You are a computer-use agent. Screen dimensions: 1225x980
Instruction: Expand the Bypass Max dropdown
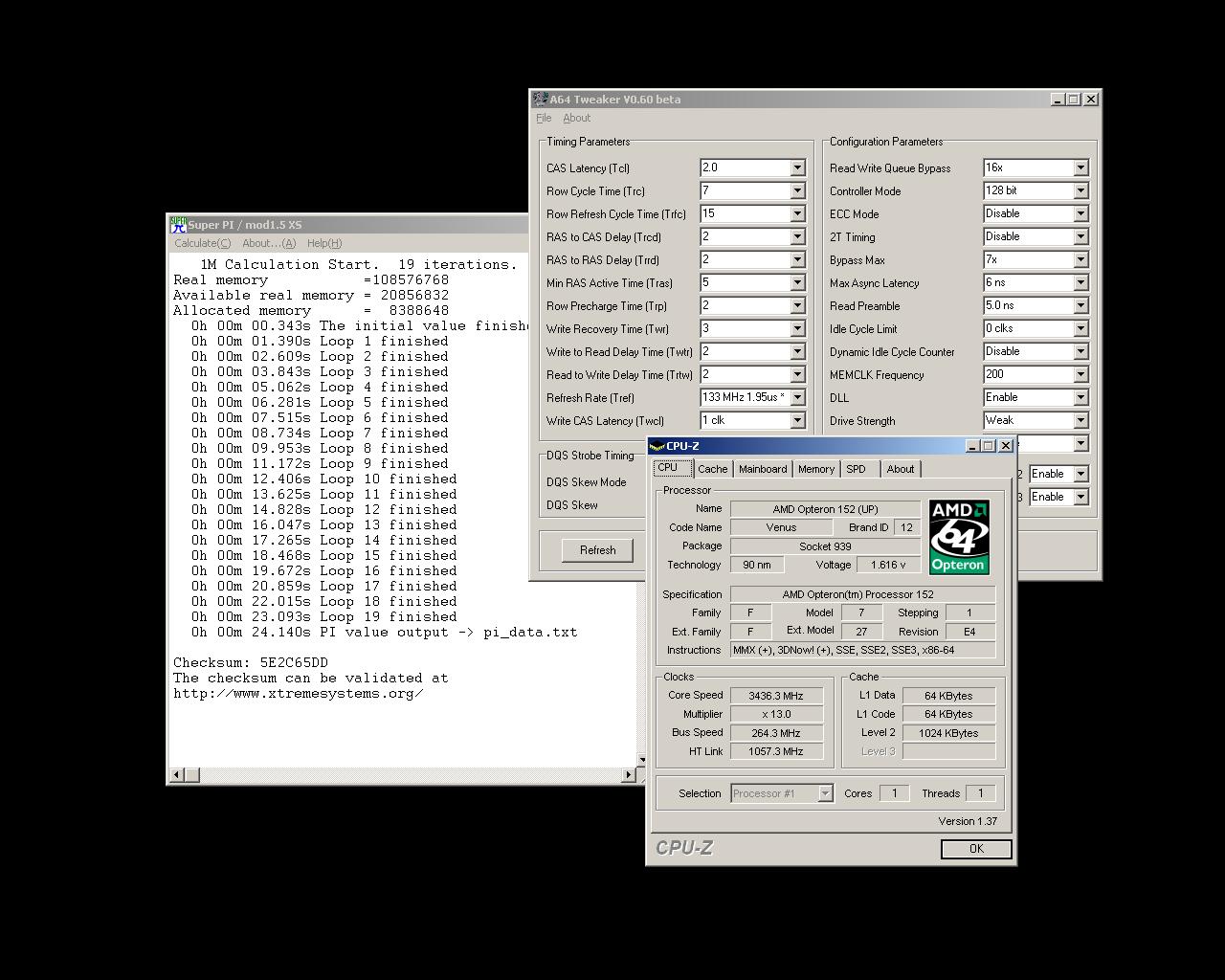1080,259
